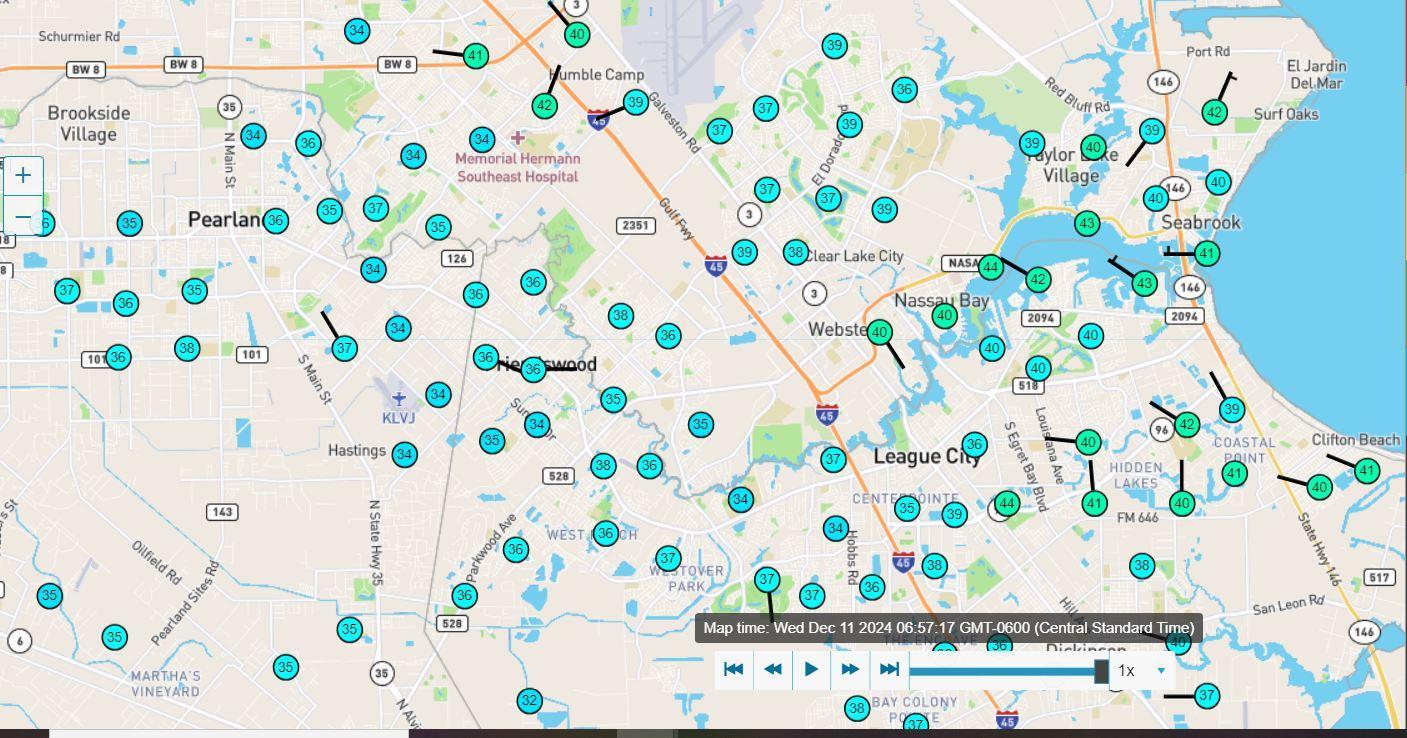Screen dimensions: 1407x738
Task: Play the map time animation
Action: point(811,670)
